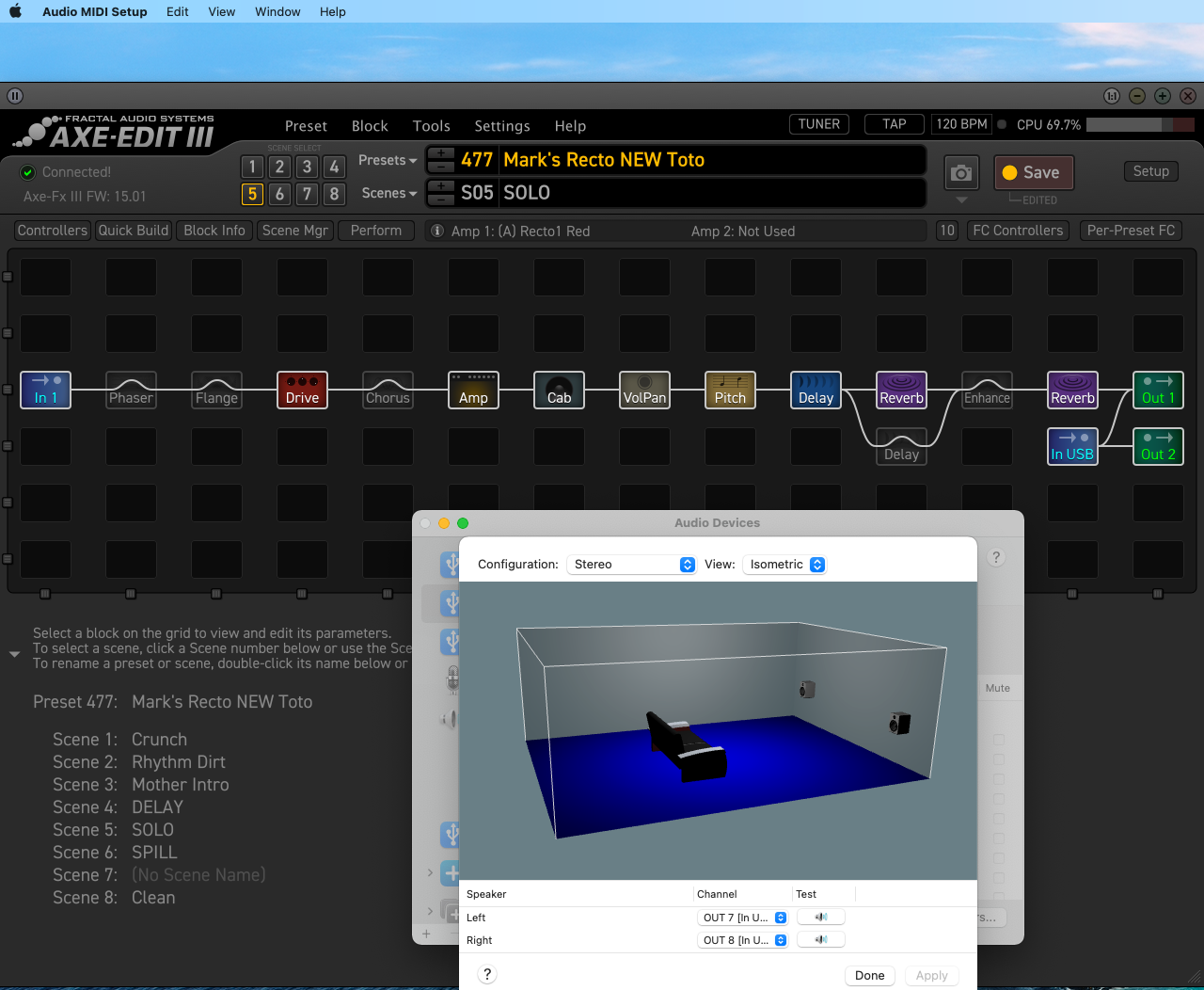The width and height of the screenshot is (1204, 990).
Task: Change Right speaker channel OUT 8 dropdown
Action: (743, 940)
